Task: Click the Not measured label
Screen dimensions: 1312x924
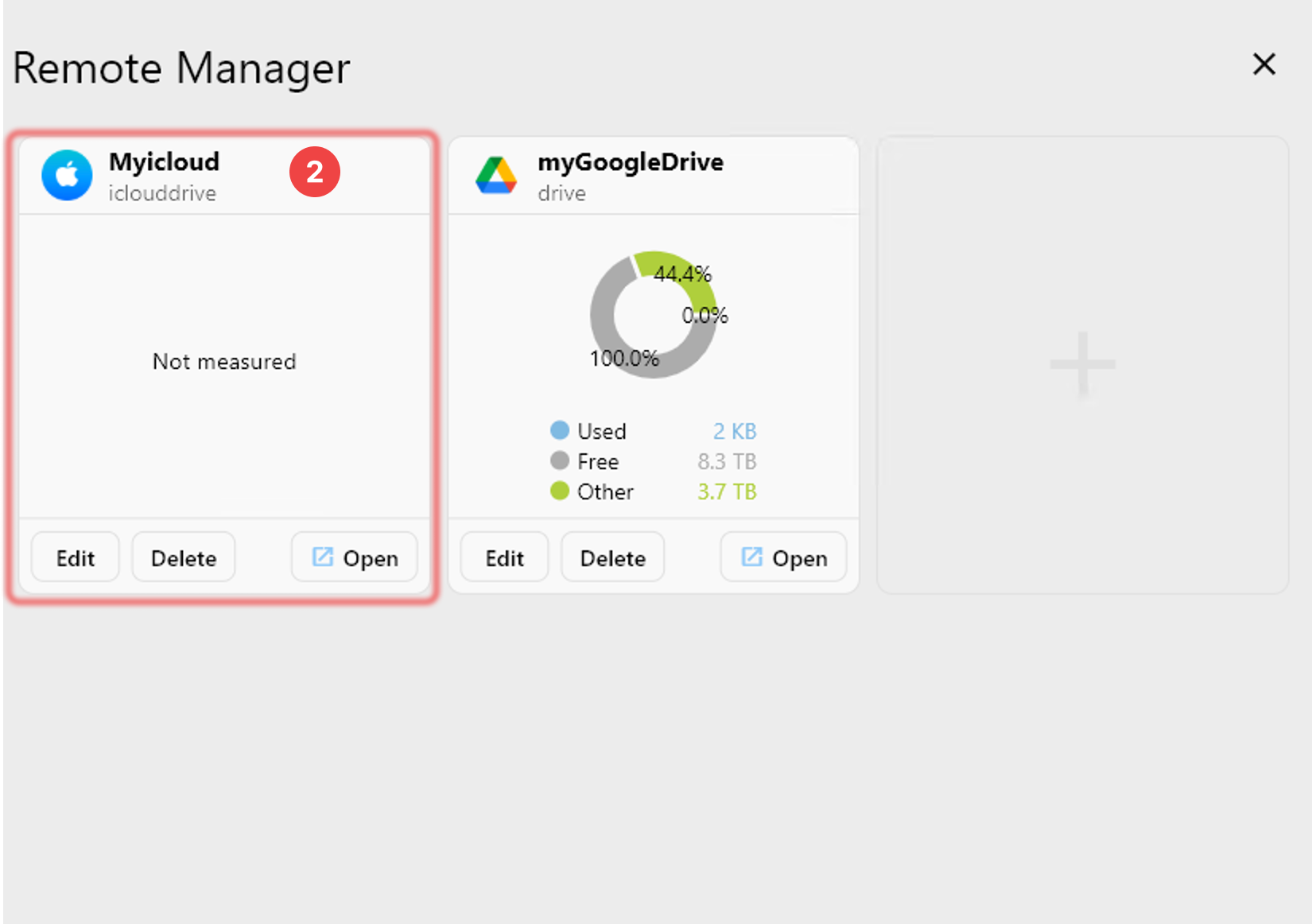Action: pyautogui.click(x=223, y=362)
